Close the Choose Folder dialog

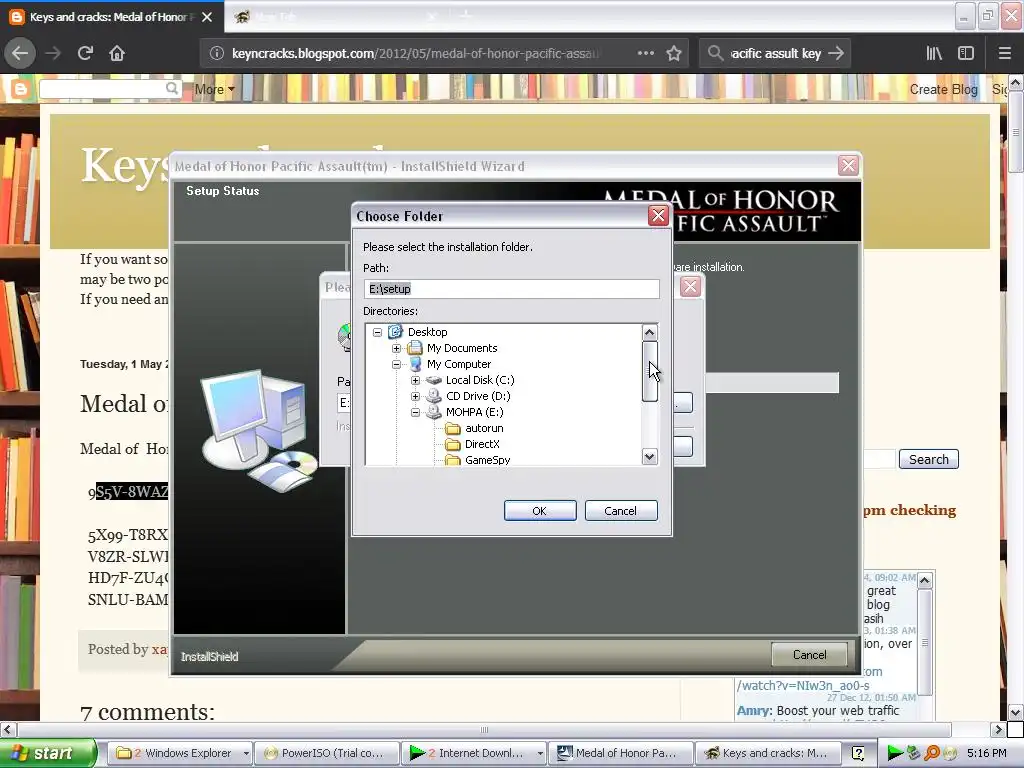658,216
